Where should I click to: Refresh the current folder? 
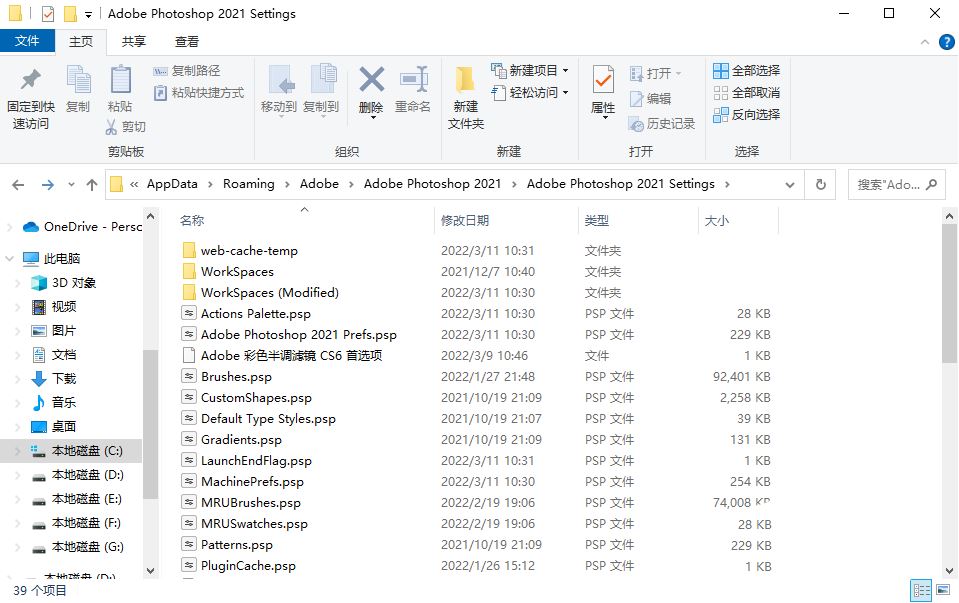coord(821,185)
